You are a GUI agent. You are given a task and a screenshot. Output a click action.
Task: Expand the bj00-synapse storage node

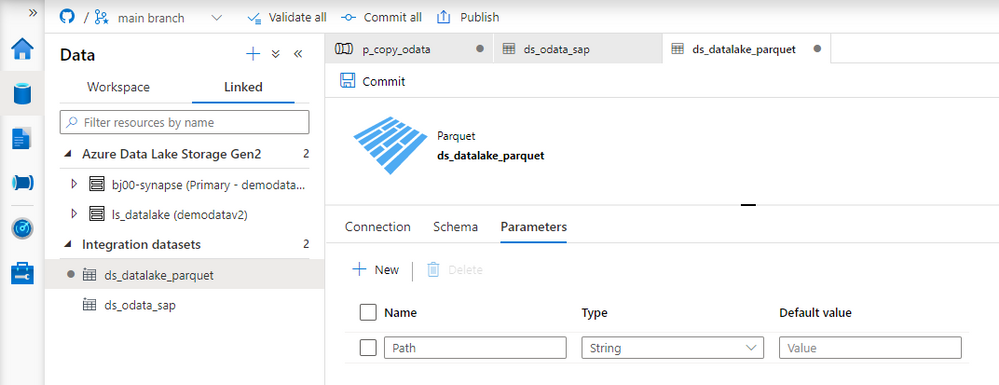[x=74, y=184]
